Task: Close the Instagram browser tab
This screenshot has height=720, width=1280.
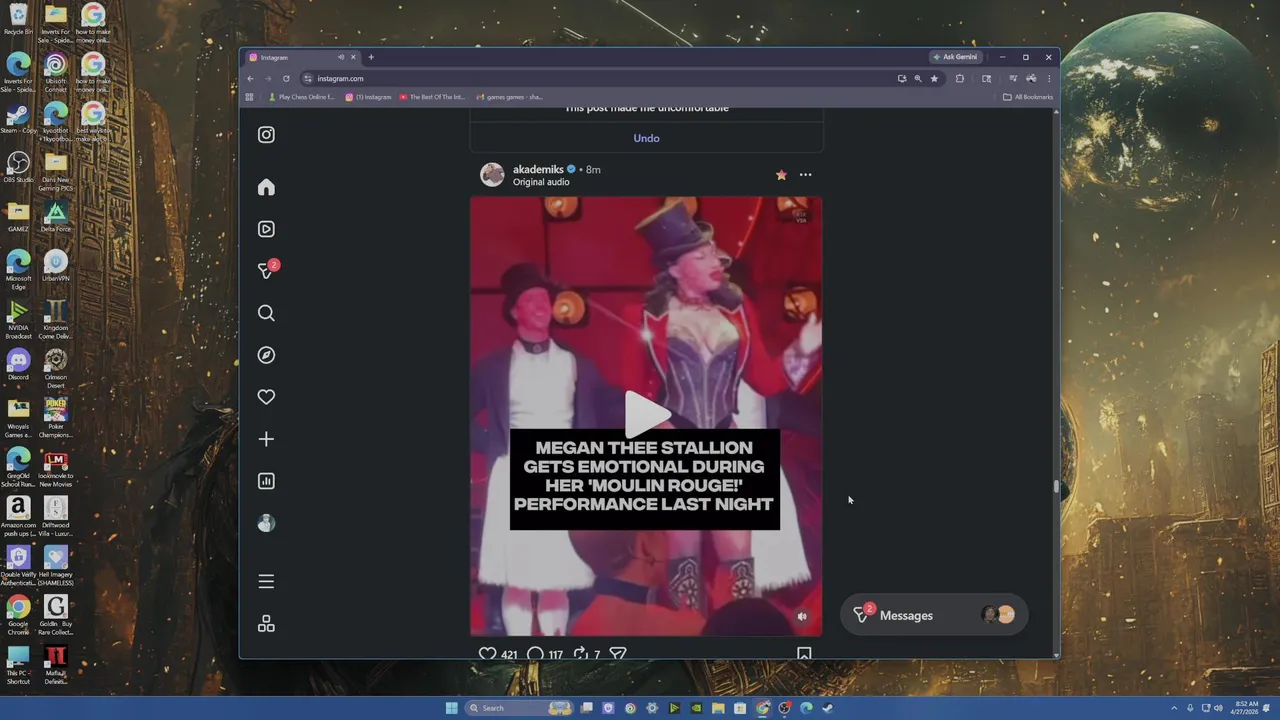Action: pos(352,57)
